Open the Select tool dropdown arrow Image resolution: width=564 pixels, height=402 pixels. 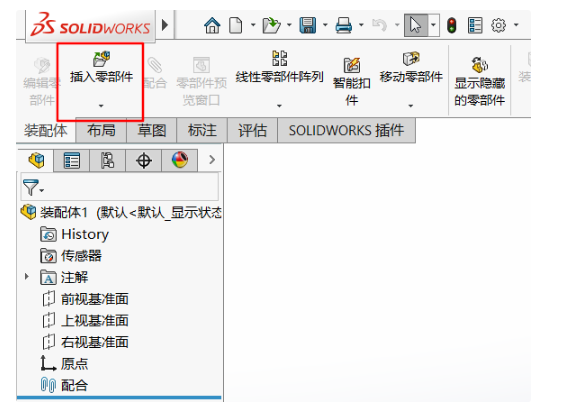tap(433, 25)
